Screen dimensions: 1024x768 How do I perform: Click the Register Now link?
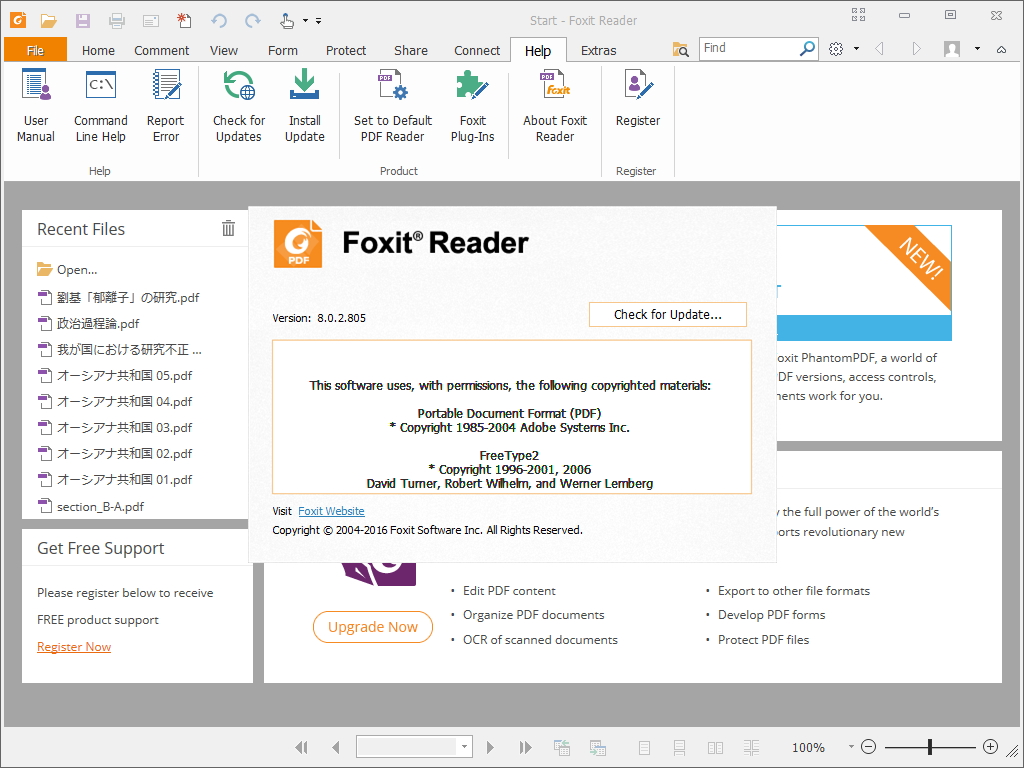[x=74, y=647]
